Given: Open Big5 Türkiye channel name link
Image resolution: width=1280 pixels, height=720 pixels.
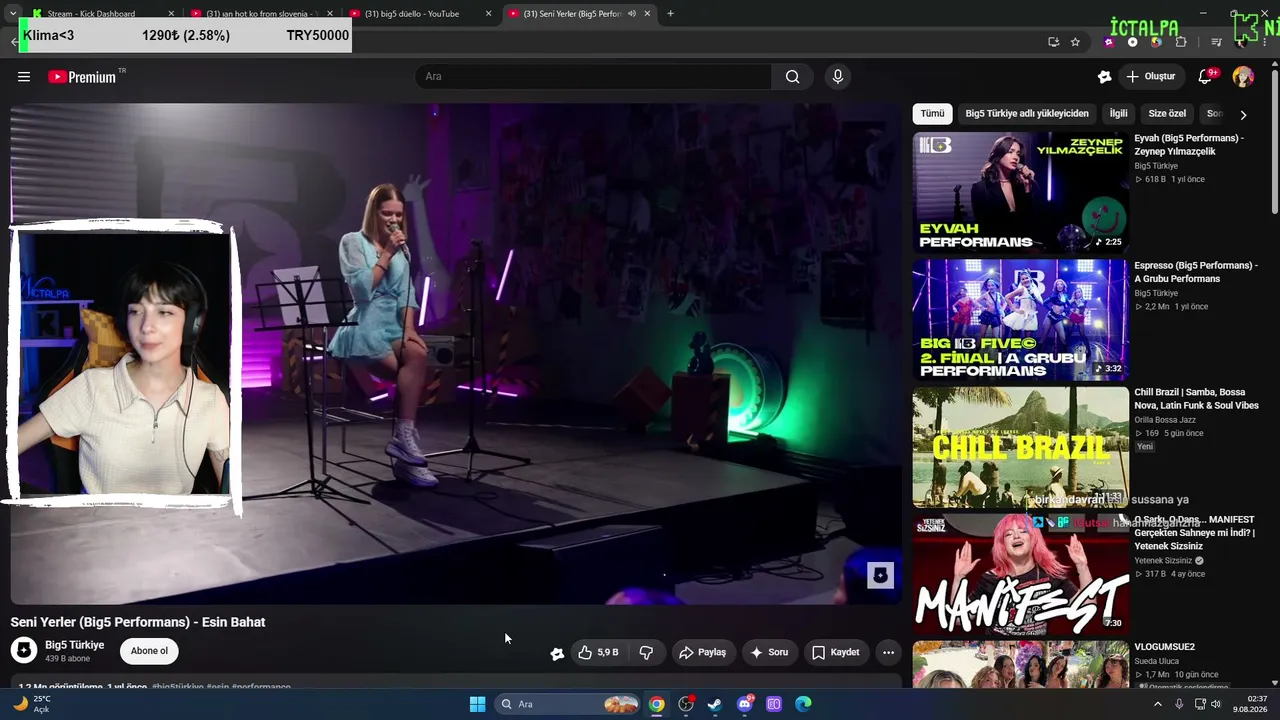Looking at the screenshot, I should [x=74, y=645].
